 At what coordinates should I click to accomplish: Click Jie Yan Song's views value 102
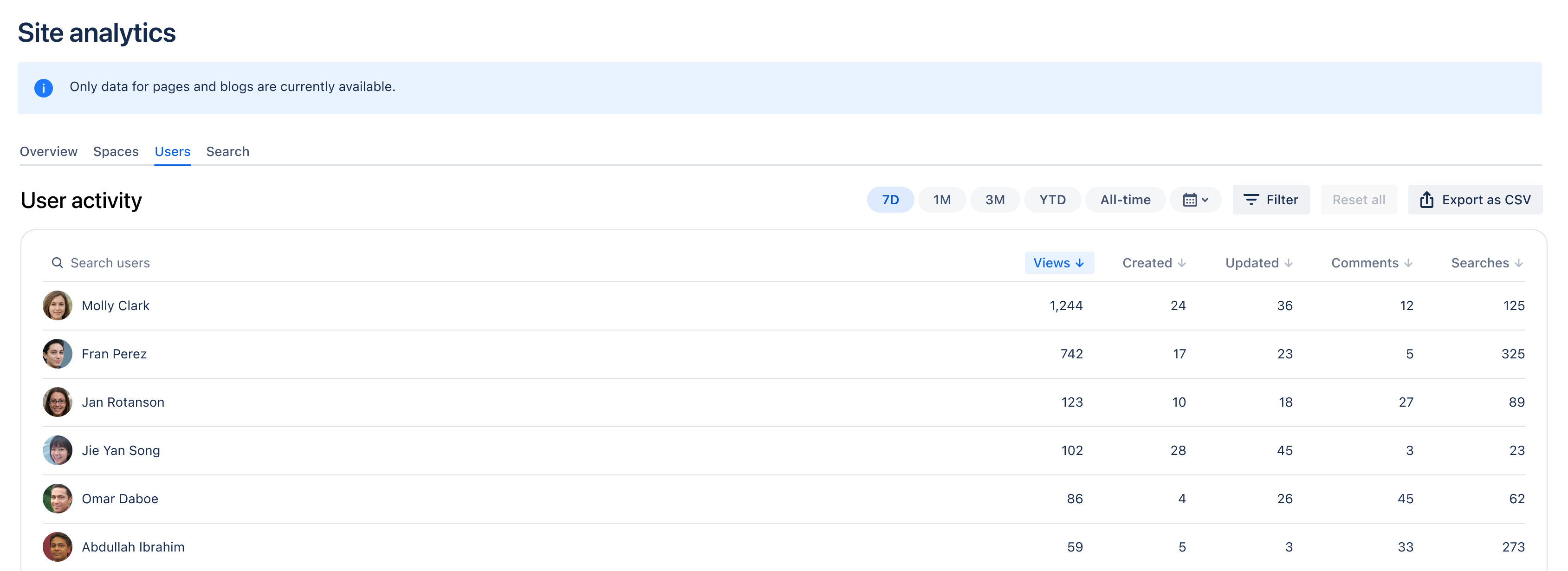click(x=1072, y=450)
